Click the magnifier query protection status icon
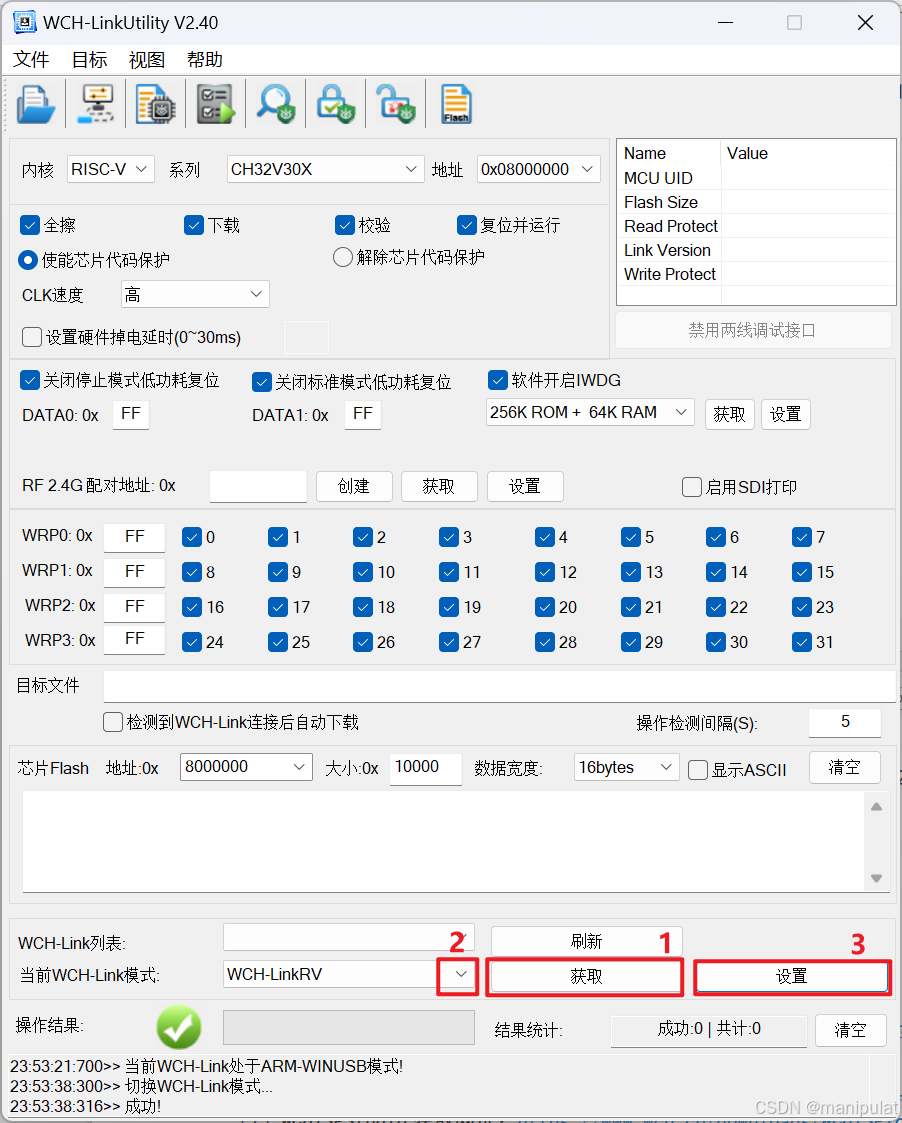The image size is (902, 1123). coord(276,105)
